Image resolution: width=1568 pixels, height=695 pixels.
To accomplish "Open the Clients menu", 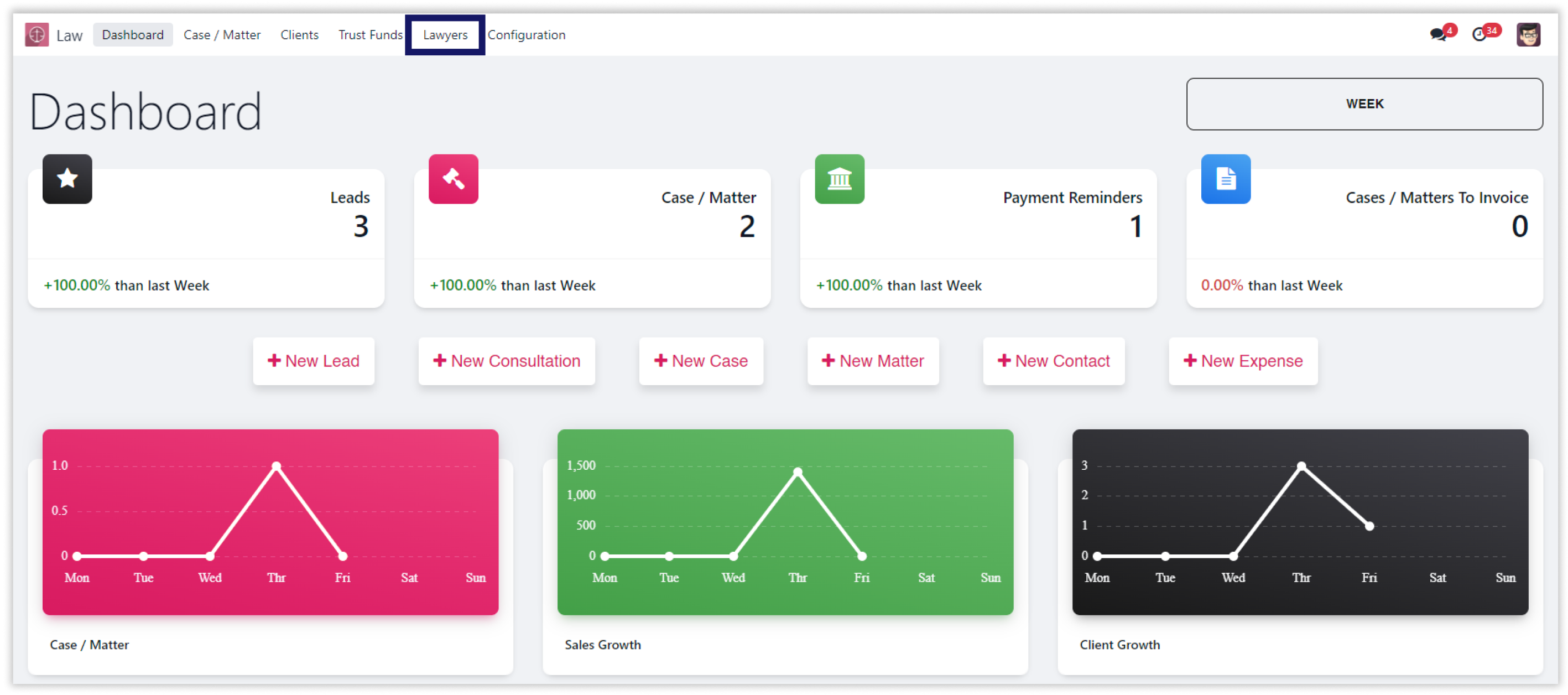I will tap(299, 35).
